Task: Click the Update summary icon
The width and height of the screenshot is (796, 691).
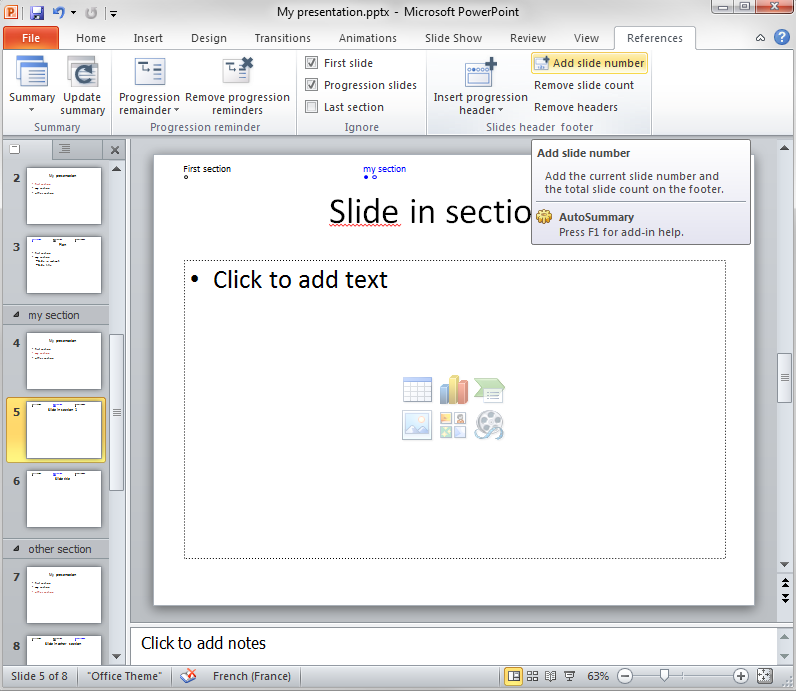Action: [x=82, y=72]
